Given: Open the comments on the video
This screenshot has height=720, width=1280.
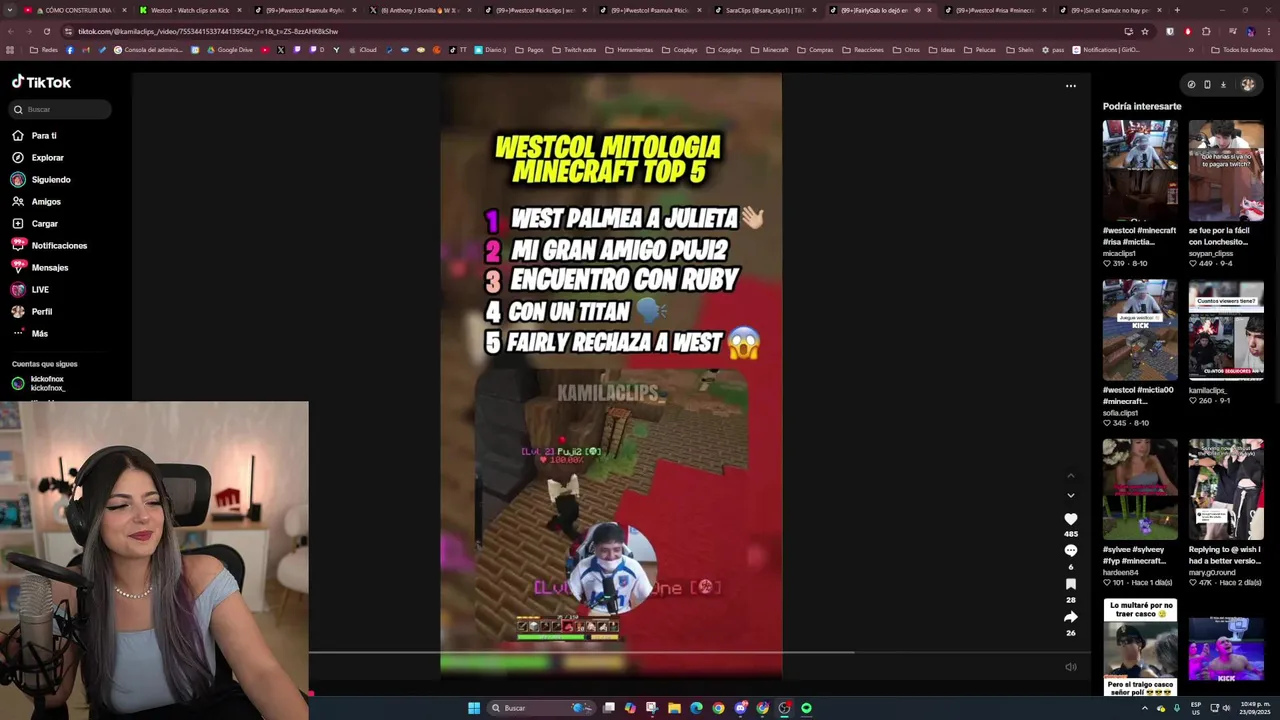Looking at the screenshot, I should coord(1070,551).
